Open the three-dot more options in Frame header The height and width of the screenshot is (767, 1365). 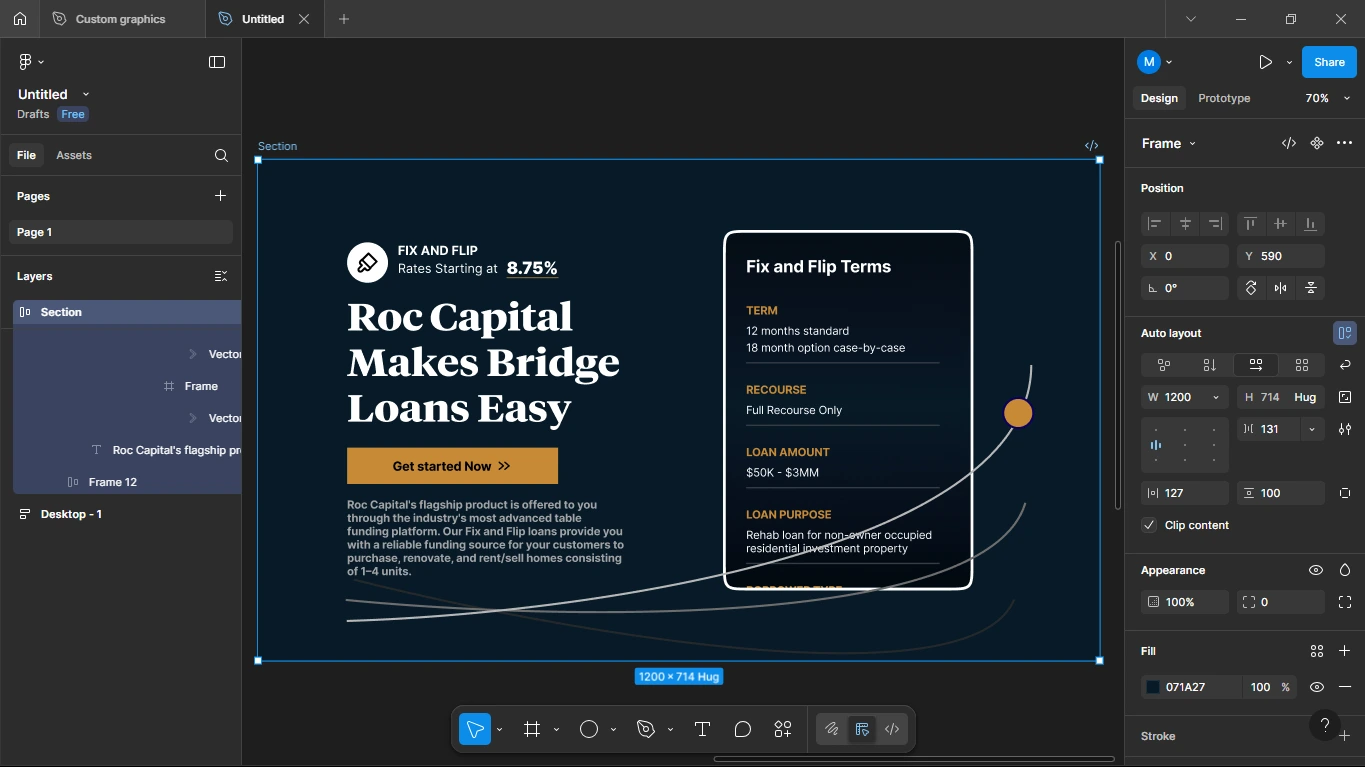pos(1345,143)
